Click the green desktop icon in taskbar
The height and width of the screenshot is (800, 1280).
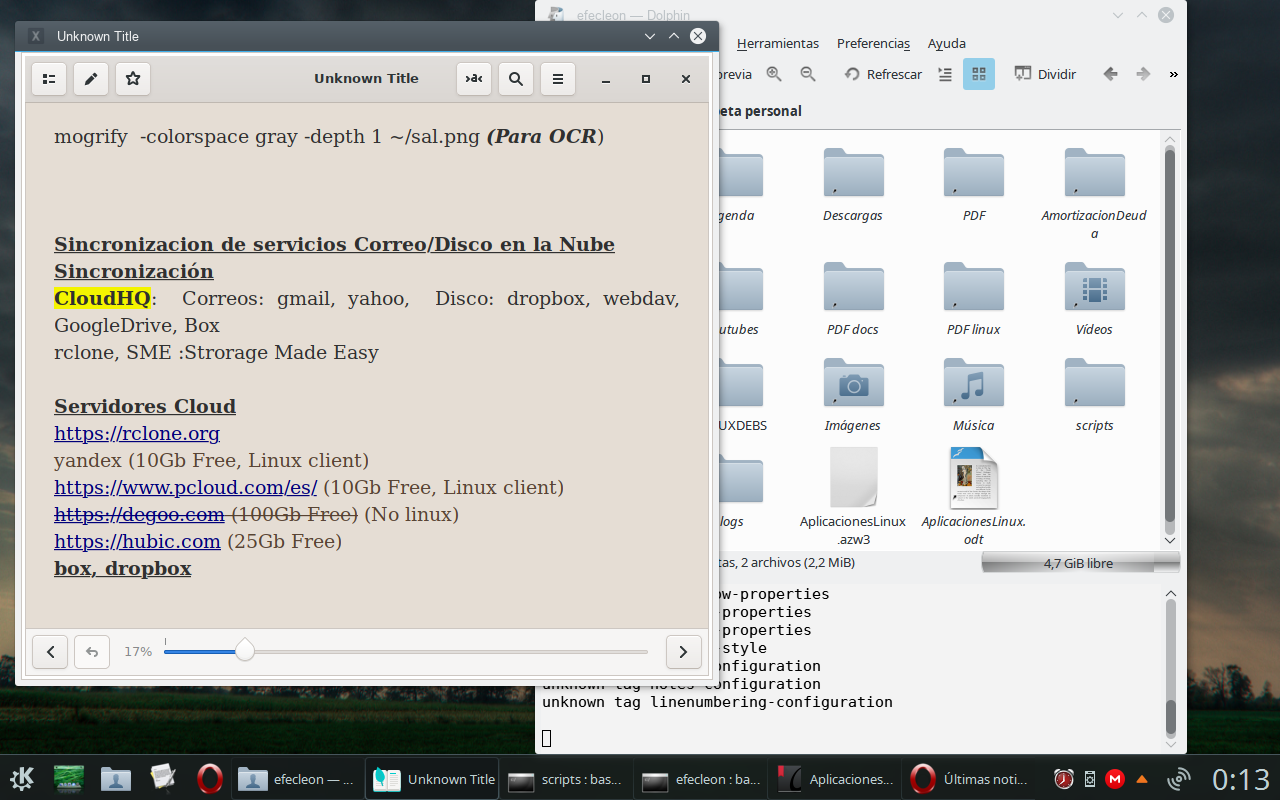tap(69, 779)
